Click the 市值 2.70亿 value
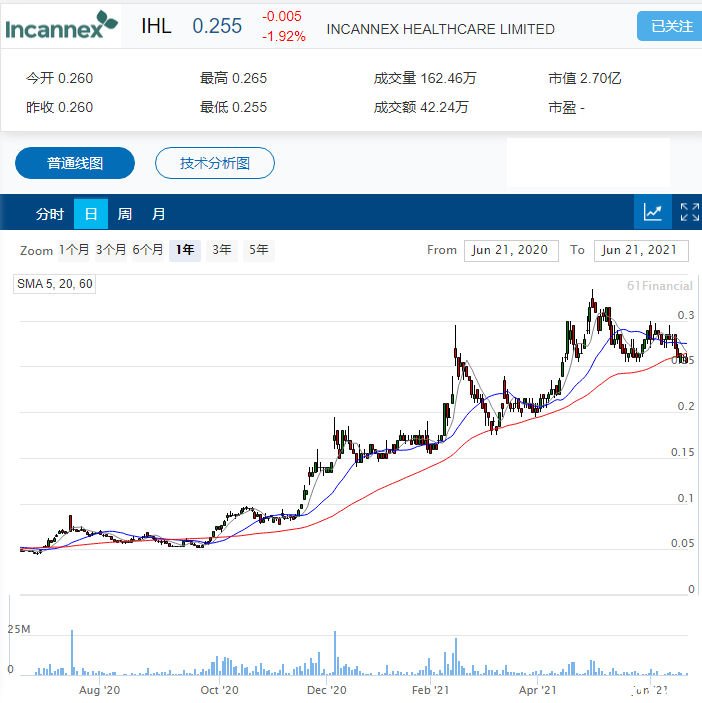Image resolution: width=702 pixels, height=703 pixels. click(585, 78)
